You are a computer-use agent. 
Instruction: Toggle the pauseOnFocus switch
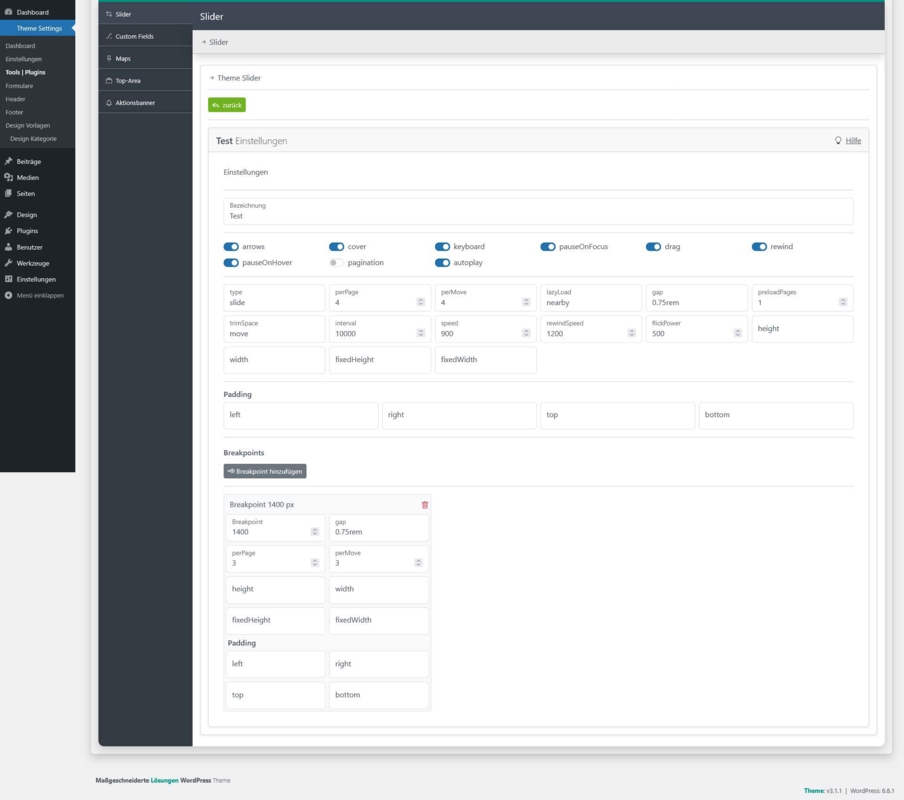click(548, 247)
